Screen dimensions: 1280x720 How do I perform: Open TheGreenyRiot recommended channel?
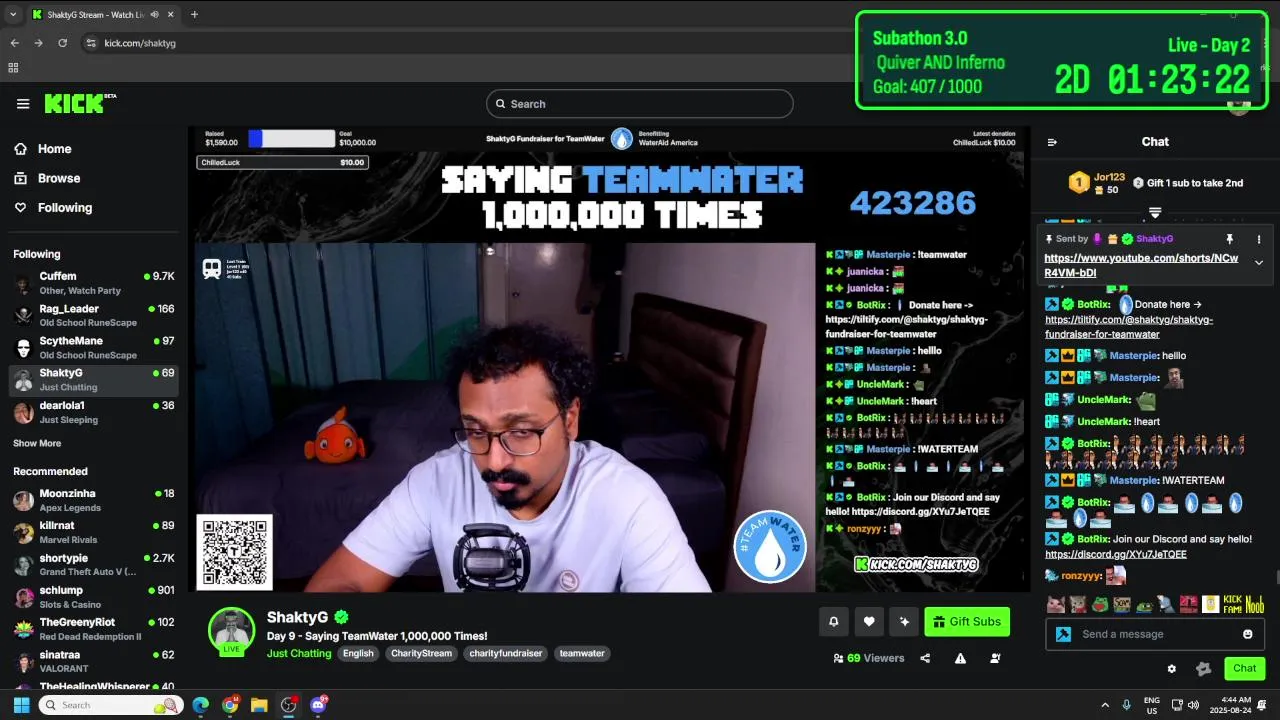coord(94,629)
